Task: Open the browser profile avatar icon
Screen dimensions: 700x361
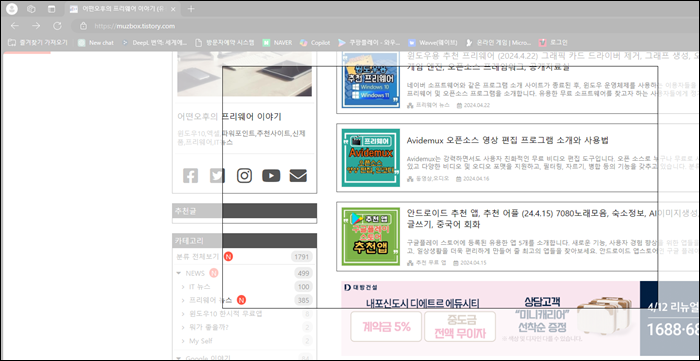Action: [x=12, y=8]
